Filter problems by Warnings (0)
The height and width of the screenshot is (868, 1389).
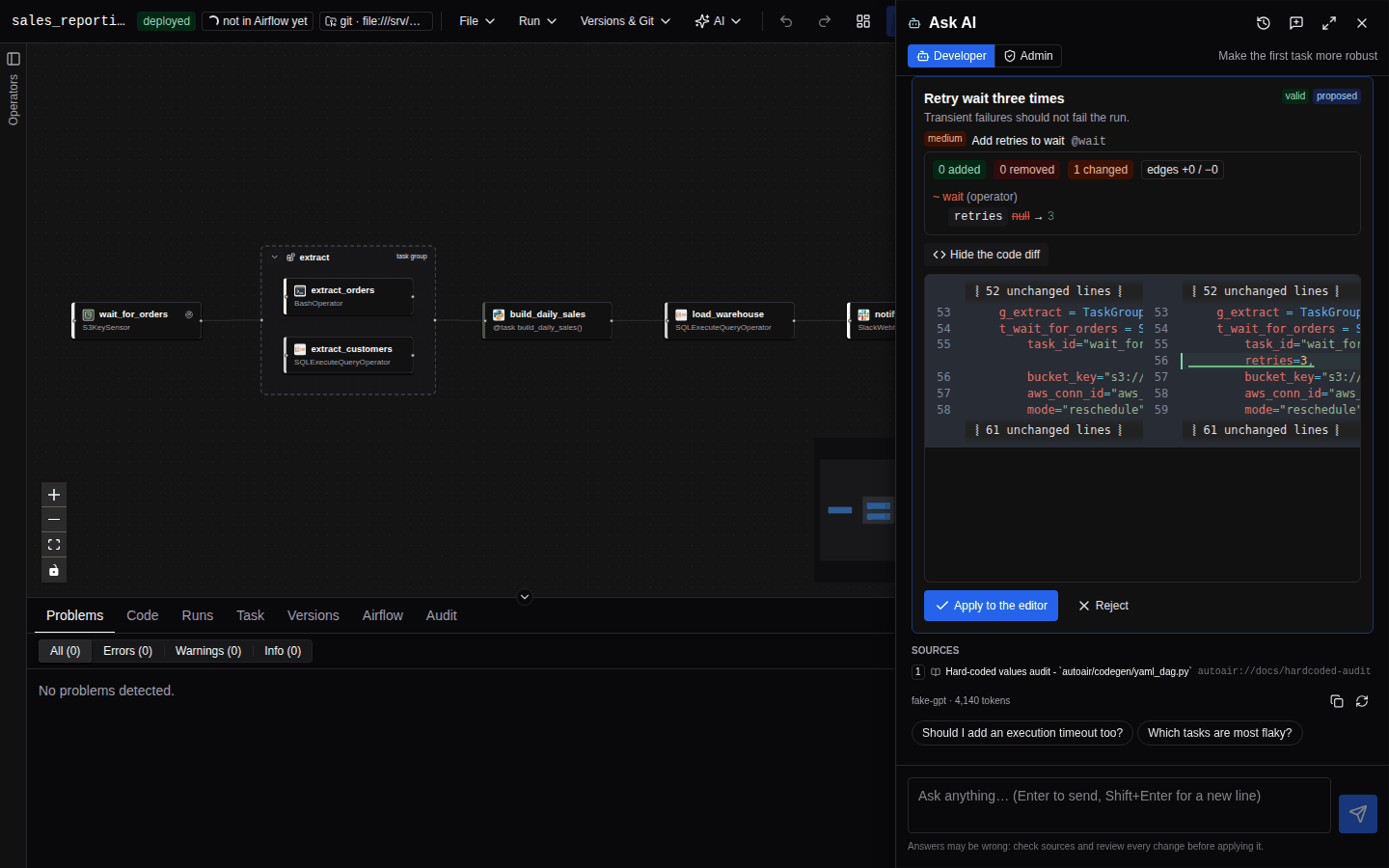(208, 651)
